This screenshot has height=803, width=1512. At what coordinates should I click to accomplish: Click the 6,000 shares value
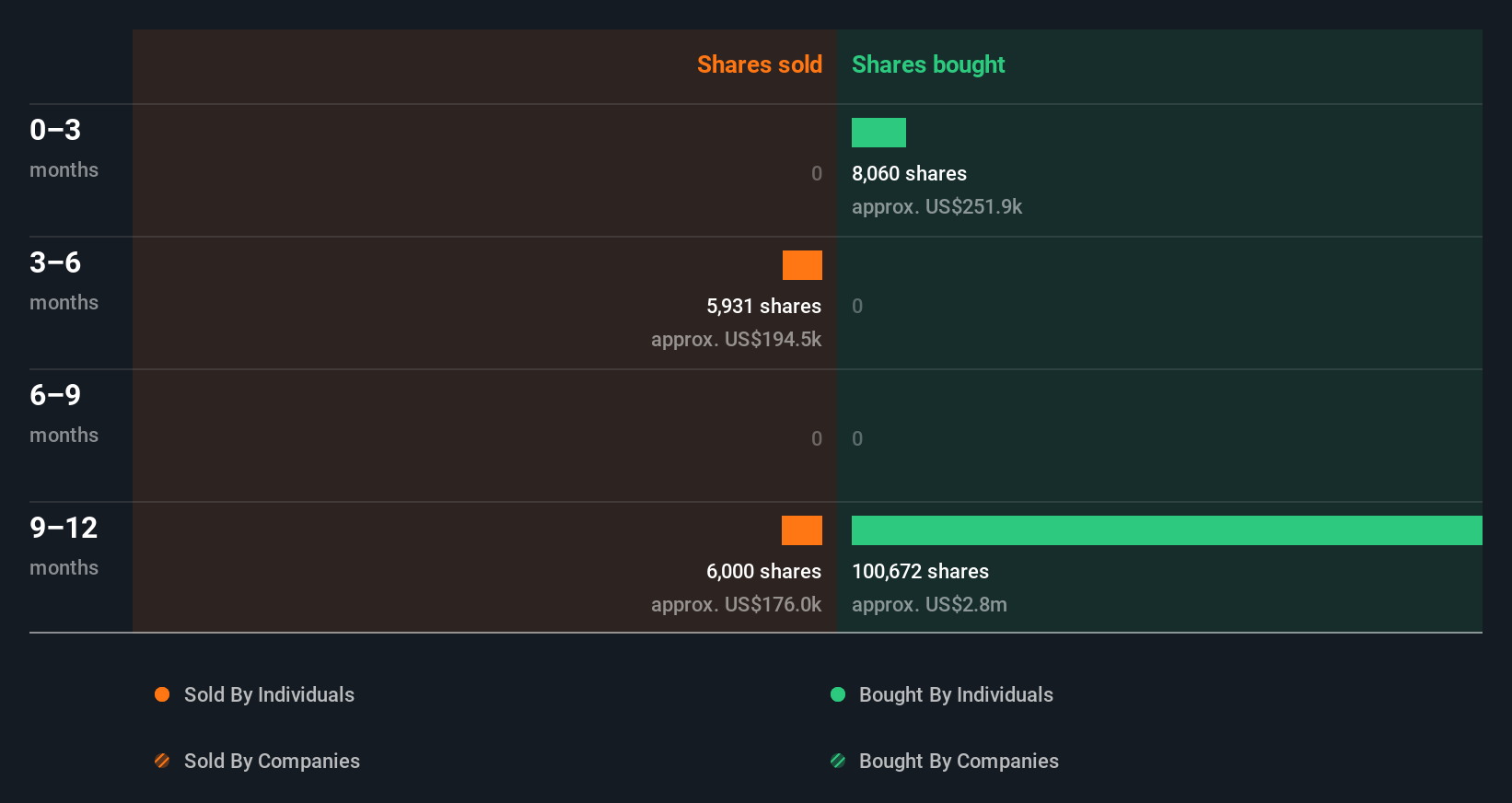763,571
